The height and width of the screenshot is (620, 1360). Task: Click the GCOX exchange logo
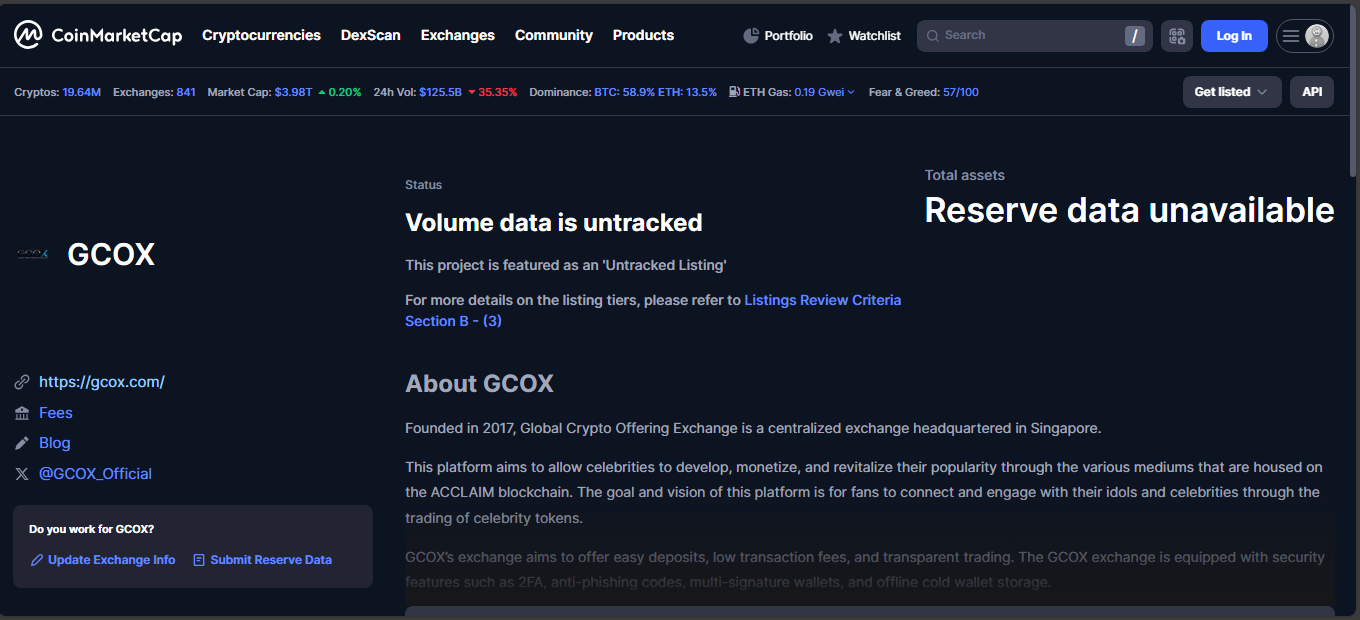pyautogui.click(x=32, y=254)
